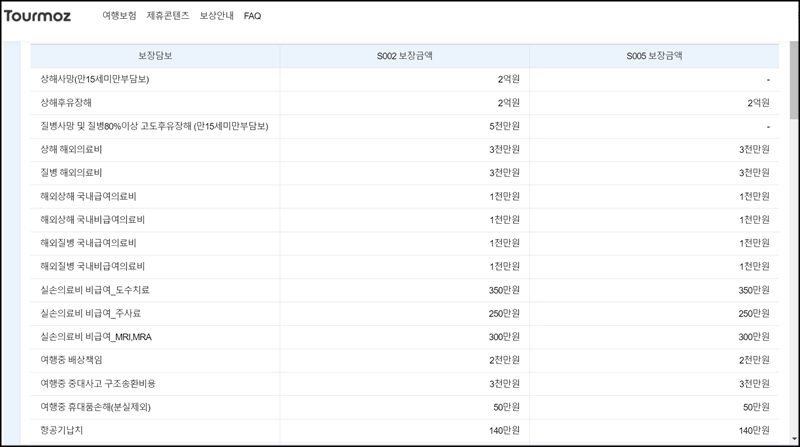Select the 실손의료비 비급여_MRI,MRA label
Image resolution: width=800 pixels, height=447 pixels.
(x=96, y=337)
